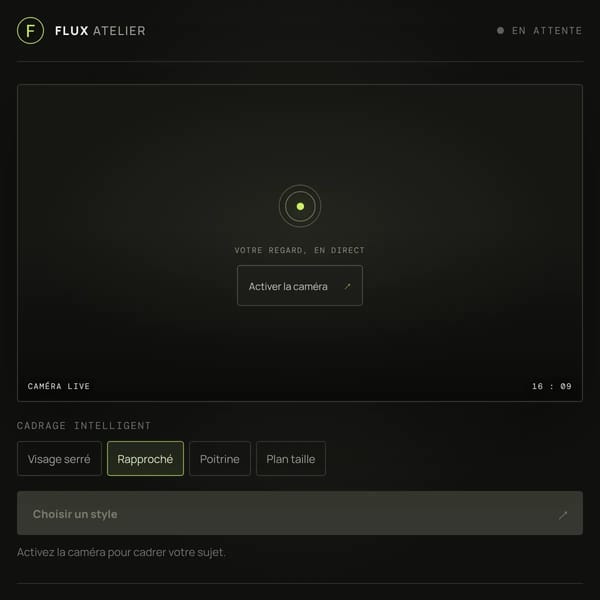Screen dimensions: 600x600
Task: Click the Activez la caméra hint text
Action: [121, 552]
